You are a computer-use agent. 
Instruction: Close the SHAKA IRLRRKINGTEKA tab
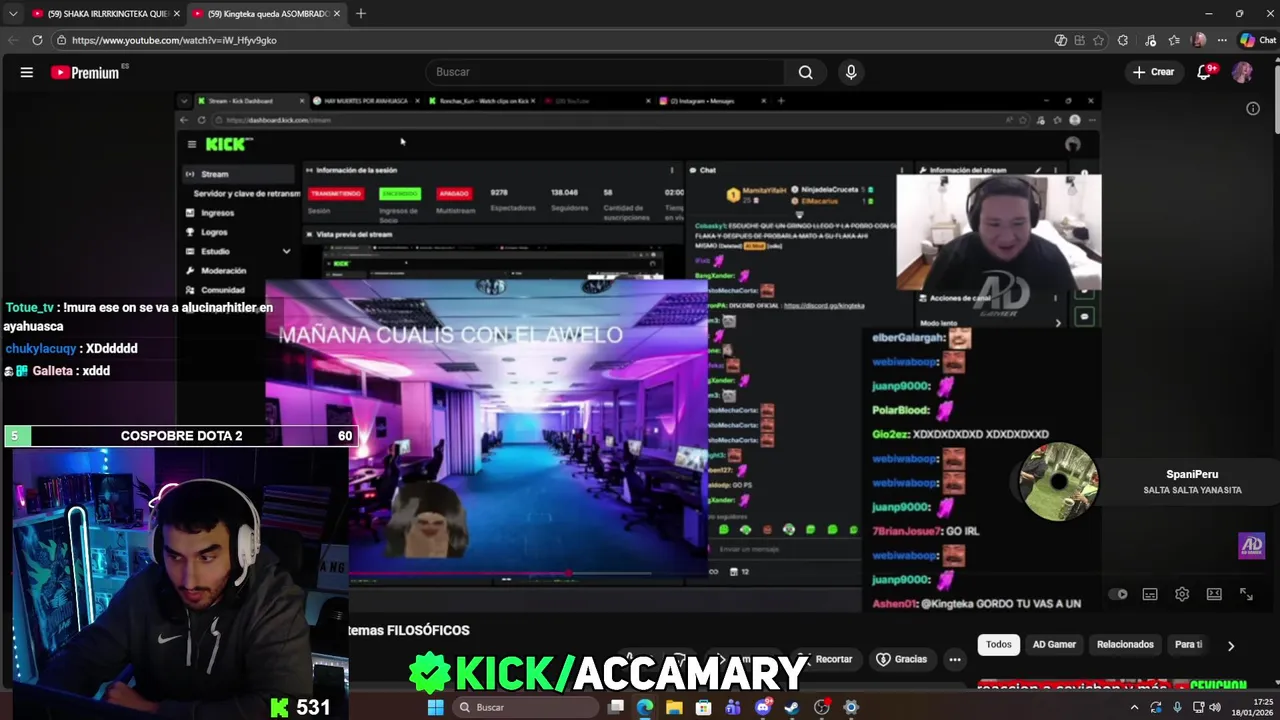[176, 14]
